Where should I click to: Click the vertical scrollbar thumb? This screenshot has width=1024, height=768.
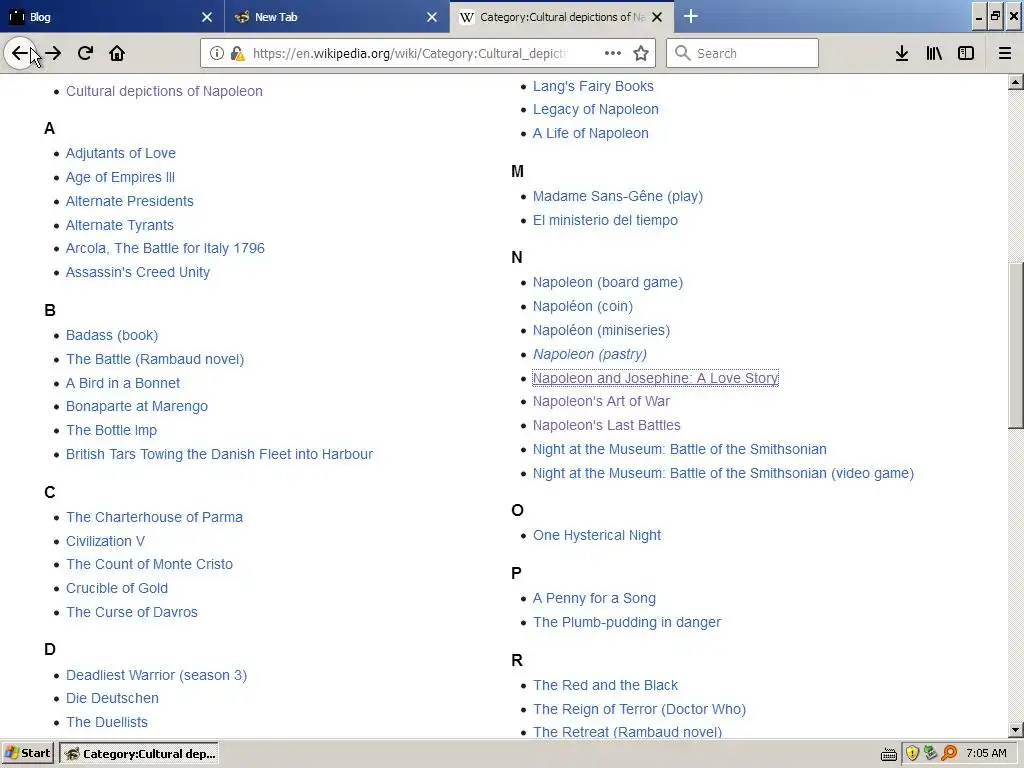pos(1016,345)
